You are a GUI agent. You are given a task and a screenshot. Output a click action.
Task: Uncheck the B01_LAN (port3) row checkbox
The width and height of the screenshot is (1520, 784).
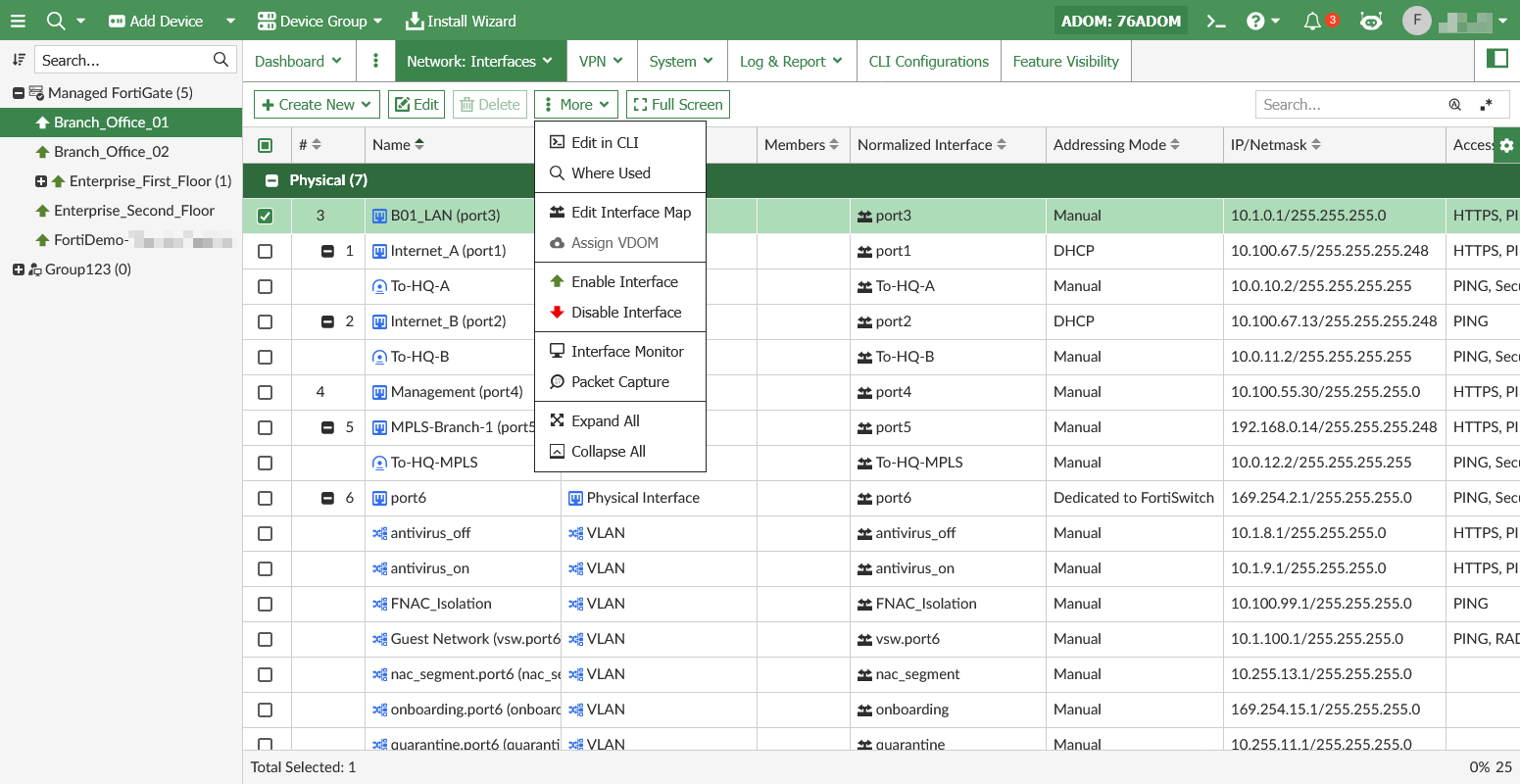(266, 216)
